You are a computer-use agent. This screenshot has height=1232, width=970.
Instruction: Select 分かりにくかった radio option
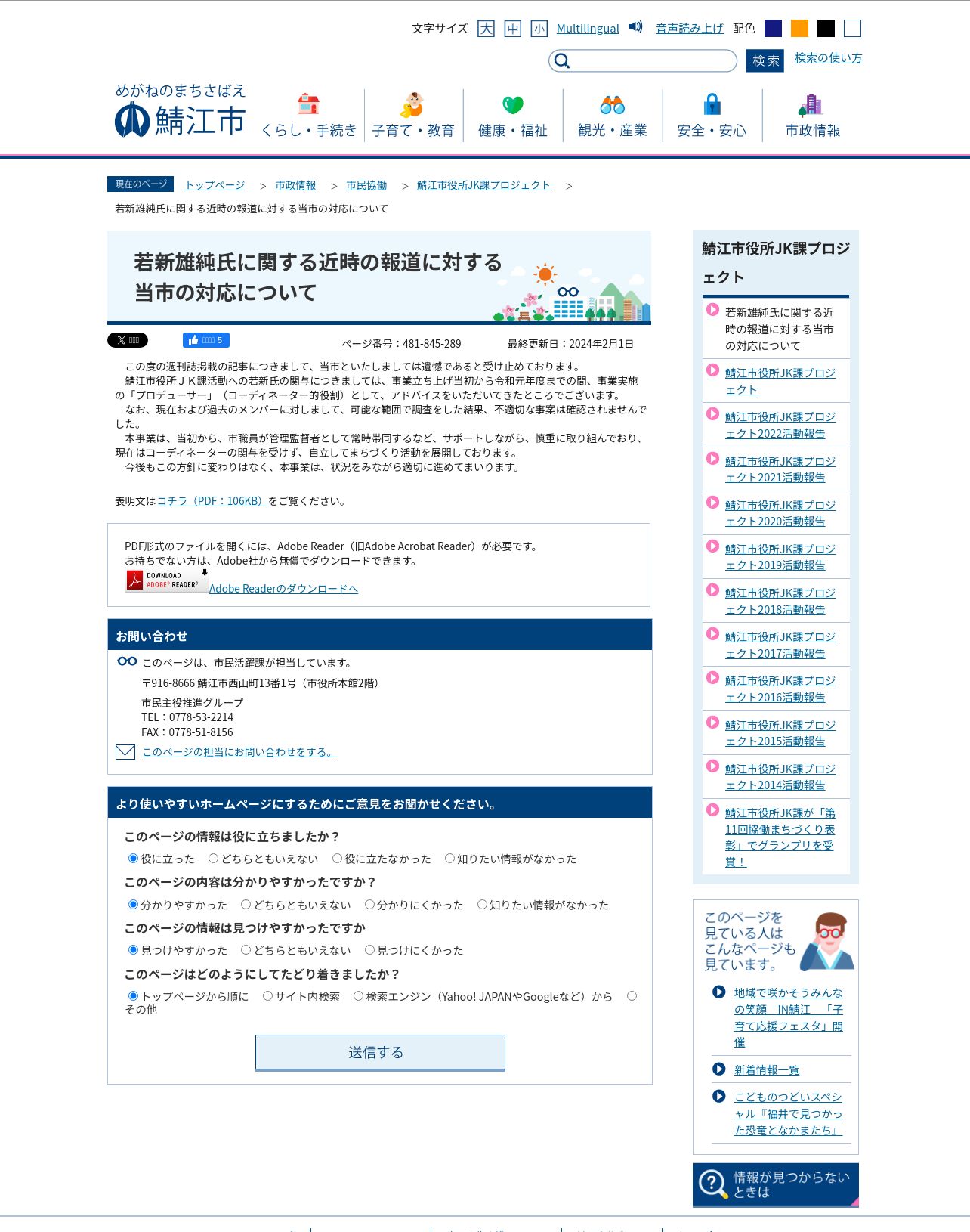point(369,905)
